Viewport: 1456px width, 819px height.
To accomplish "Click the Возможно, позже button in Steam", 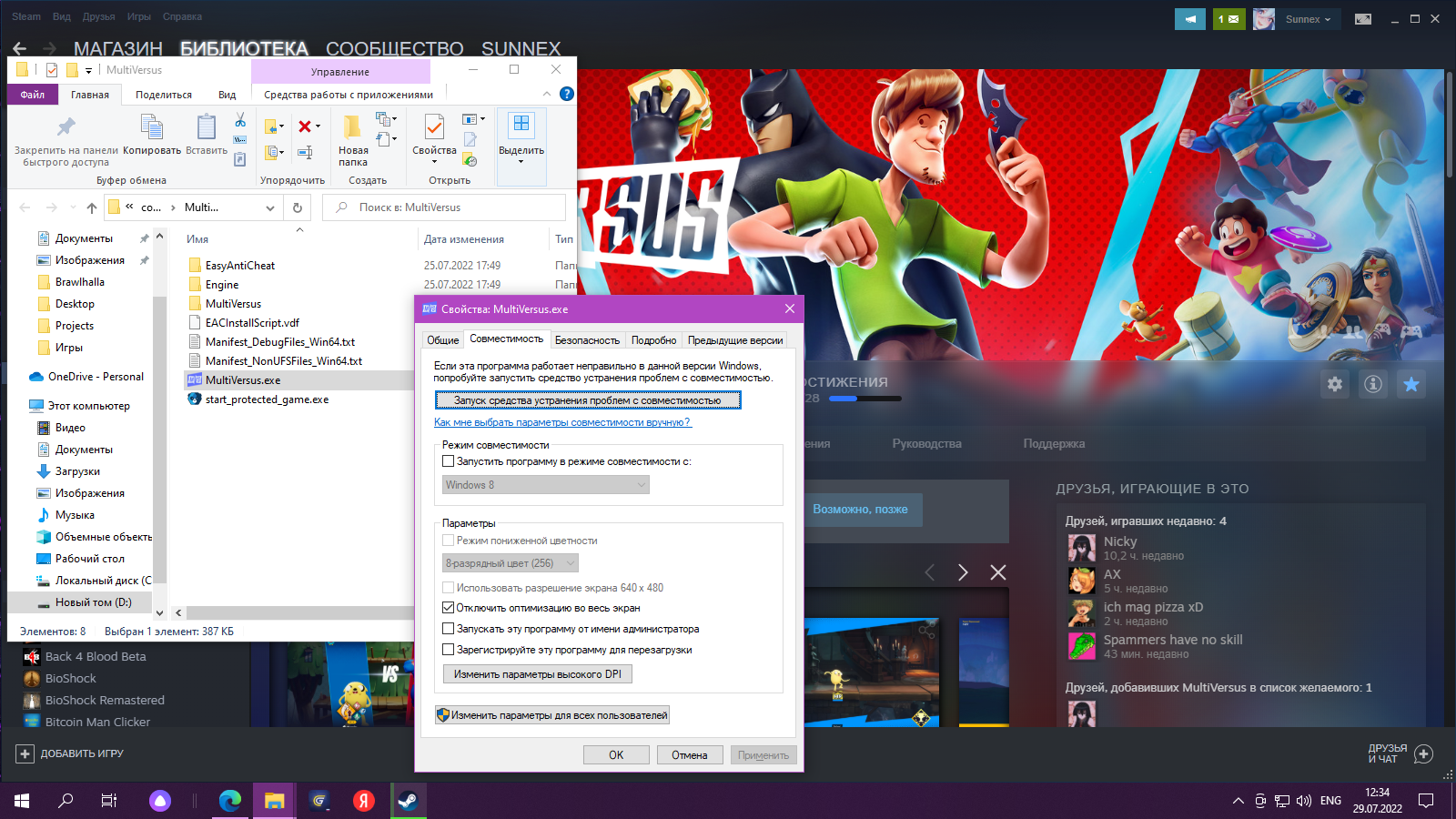I will pos(860,510).
